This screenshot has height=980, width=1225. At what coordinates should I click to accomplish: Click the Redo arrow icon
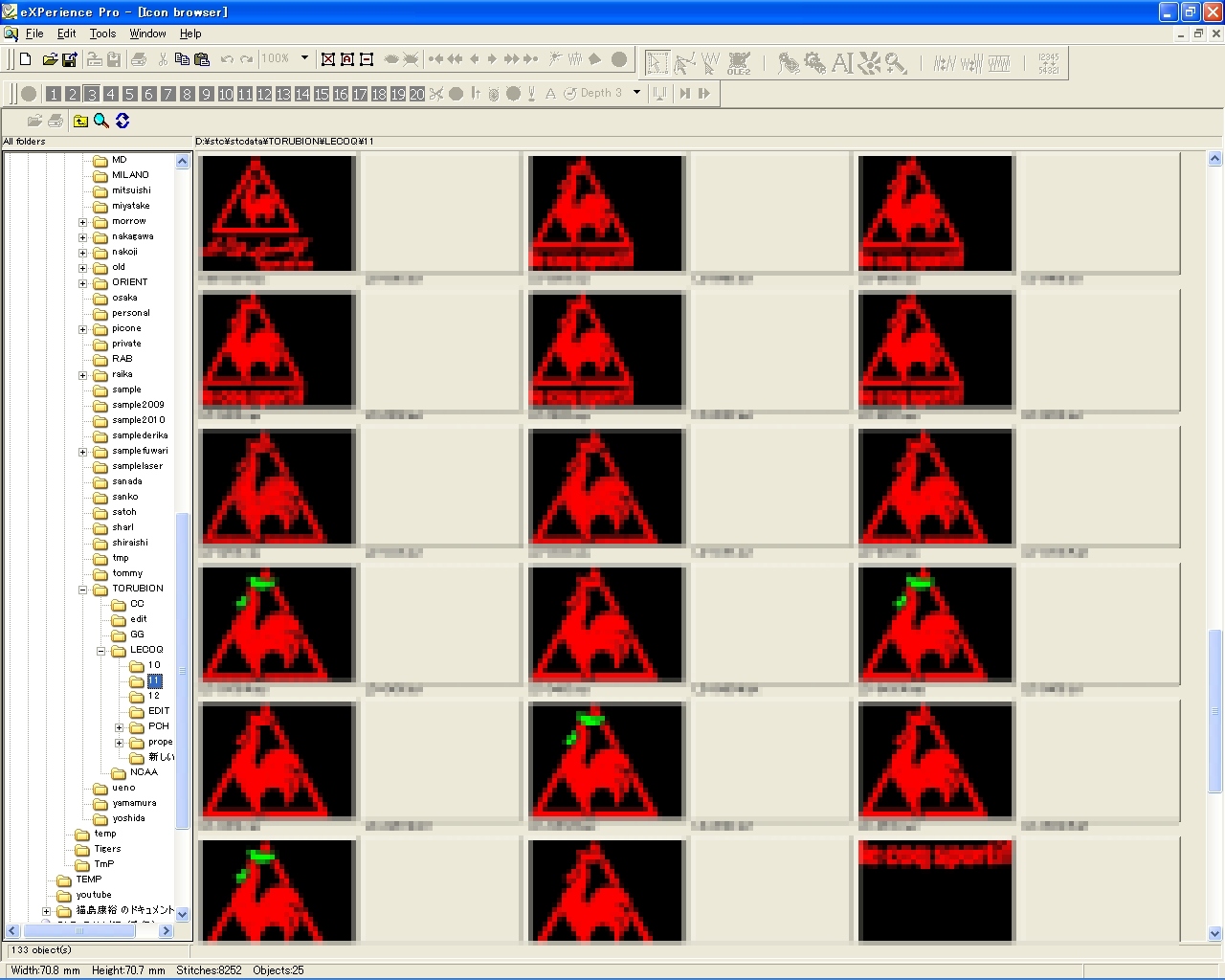point(246,59)
